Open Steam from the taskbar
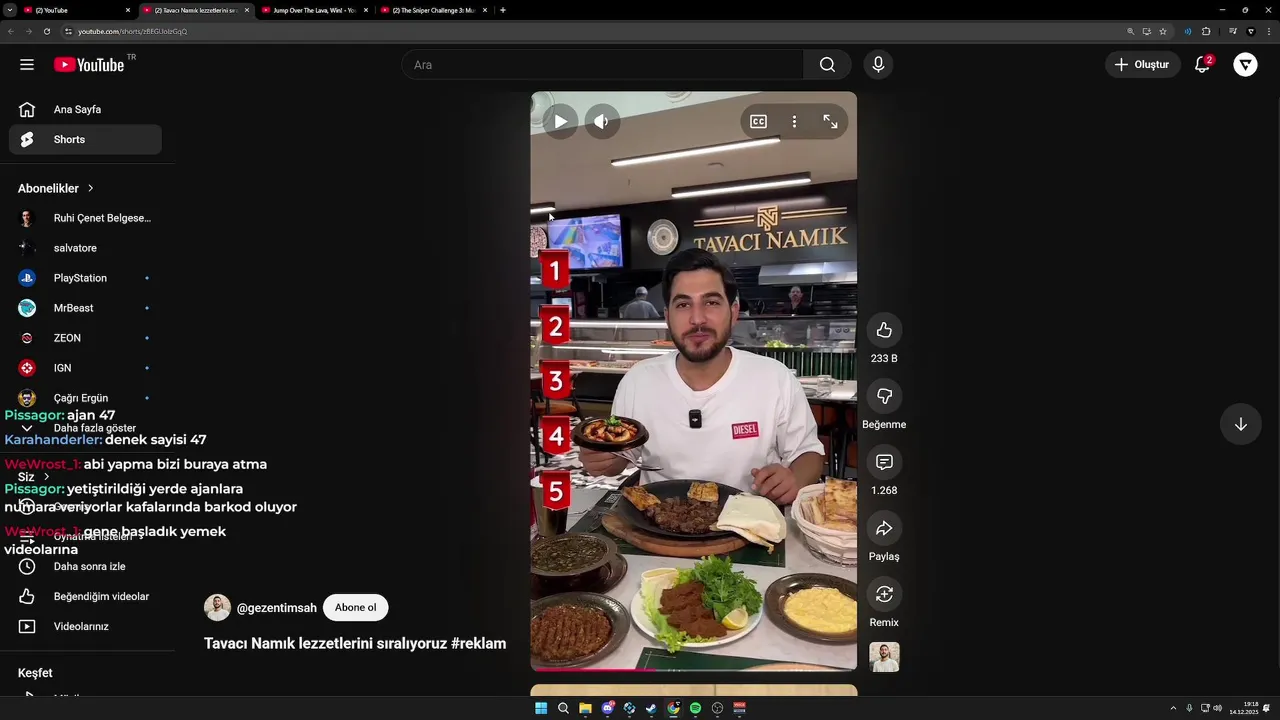Viewport: 1280px width, 720px height. (651, 708)
